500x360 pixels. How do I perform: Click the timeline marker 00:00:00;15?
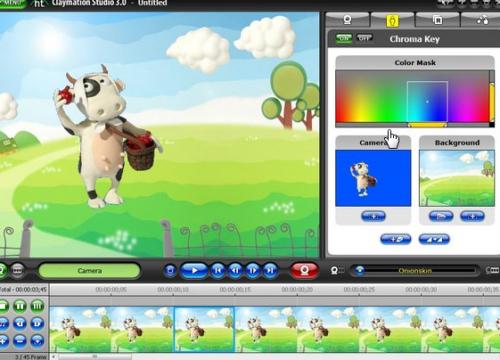pyautogui.click(x=235, y=290)
